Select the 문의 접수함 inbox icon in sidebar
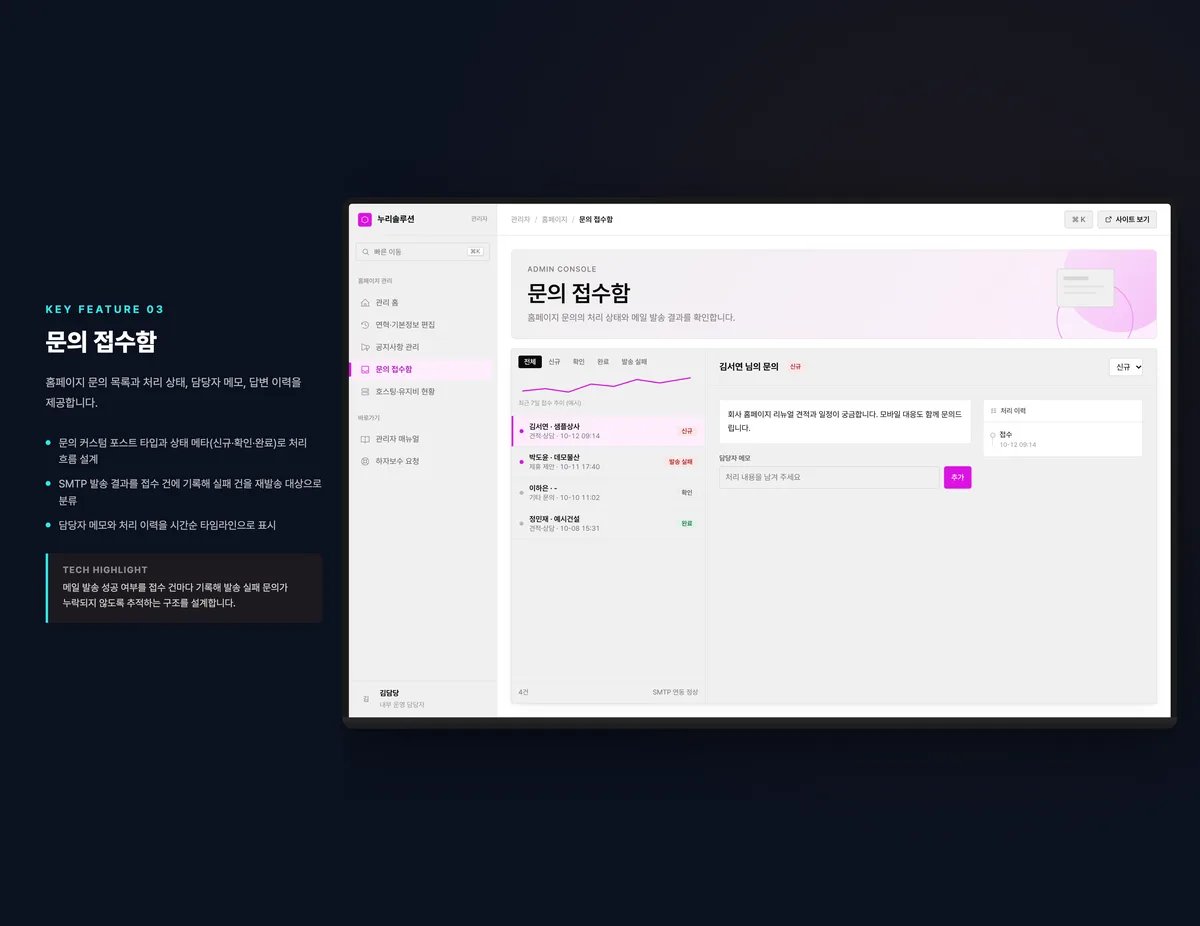Image resolution: width=1200 pixels, height=926 pixels. [365, 369]
